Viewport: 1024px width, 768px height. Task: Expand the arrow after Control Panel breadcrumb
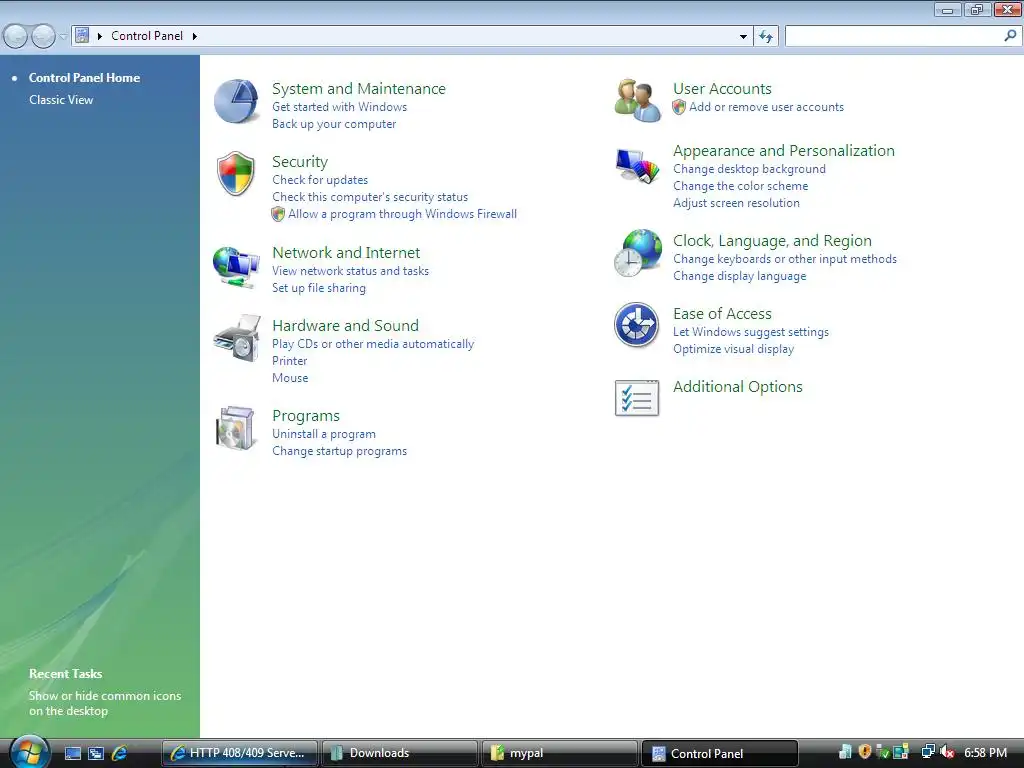tap(195, 36)
